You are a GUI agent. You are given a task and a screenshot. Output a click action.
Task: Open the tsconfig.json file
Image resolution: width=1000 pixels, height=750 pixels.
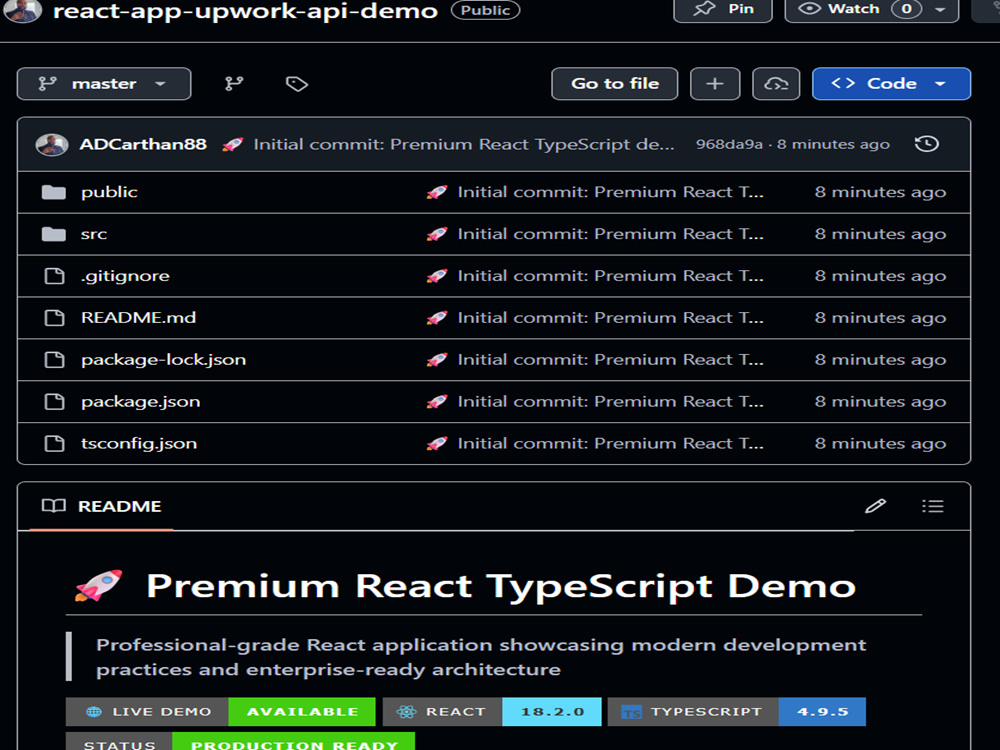pos(139,443)
